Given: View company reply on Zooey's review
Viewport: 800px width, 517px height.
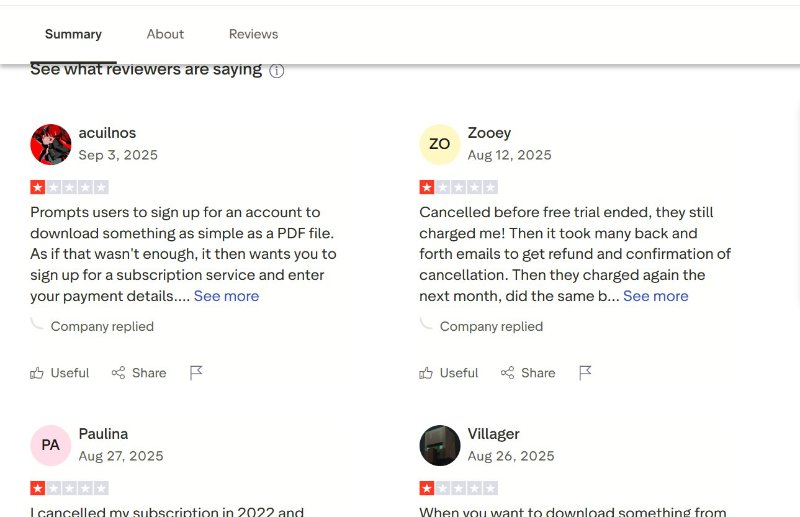Looking at the screenshot, I should tap(491, 327).
